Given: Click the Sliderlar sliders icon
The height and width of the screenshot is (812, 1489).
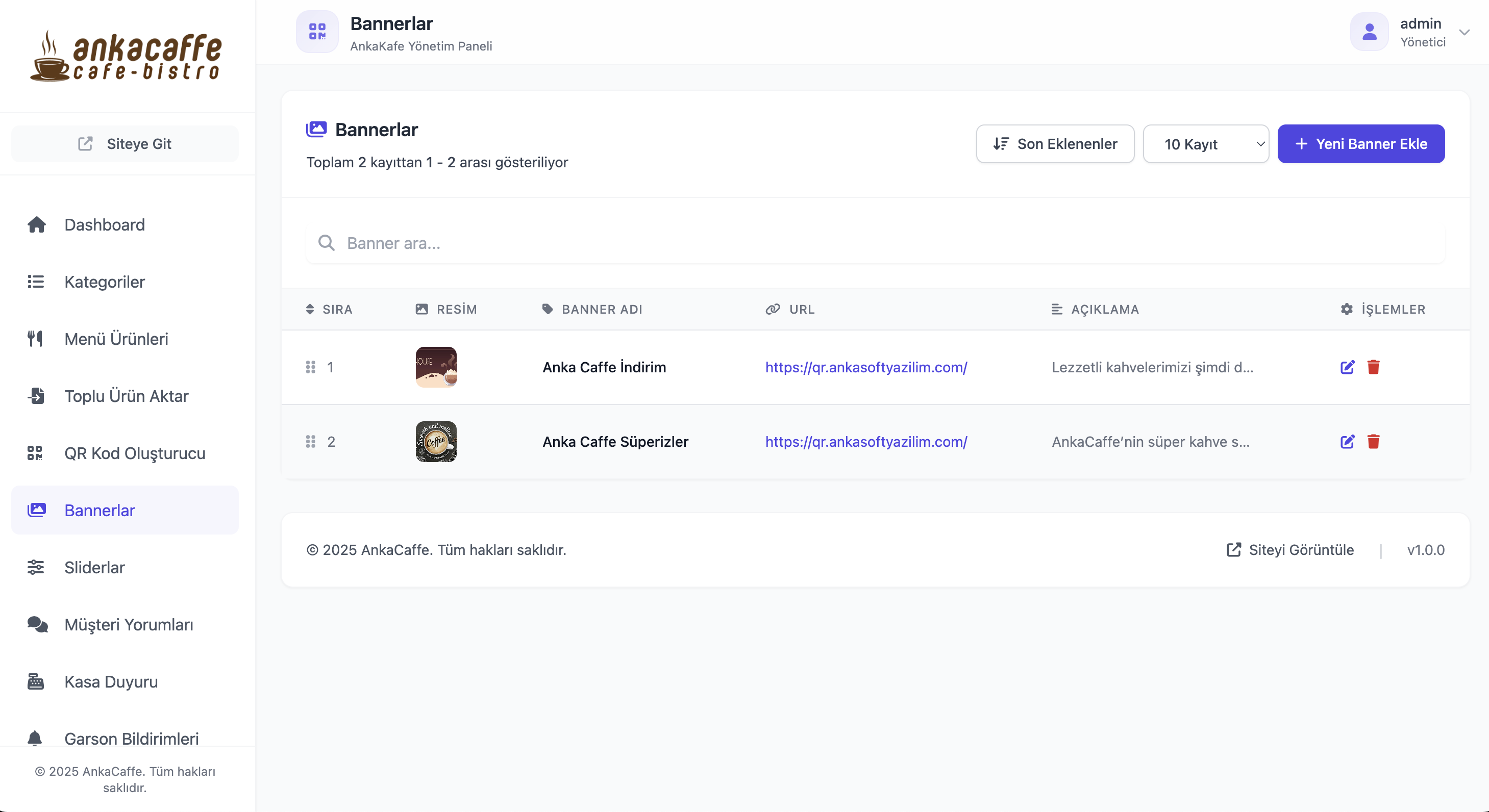Looking at the screenshot, I should point(36,568).
